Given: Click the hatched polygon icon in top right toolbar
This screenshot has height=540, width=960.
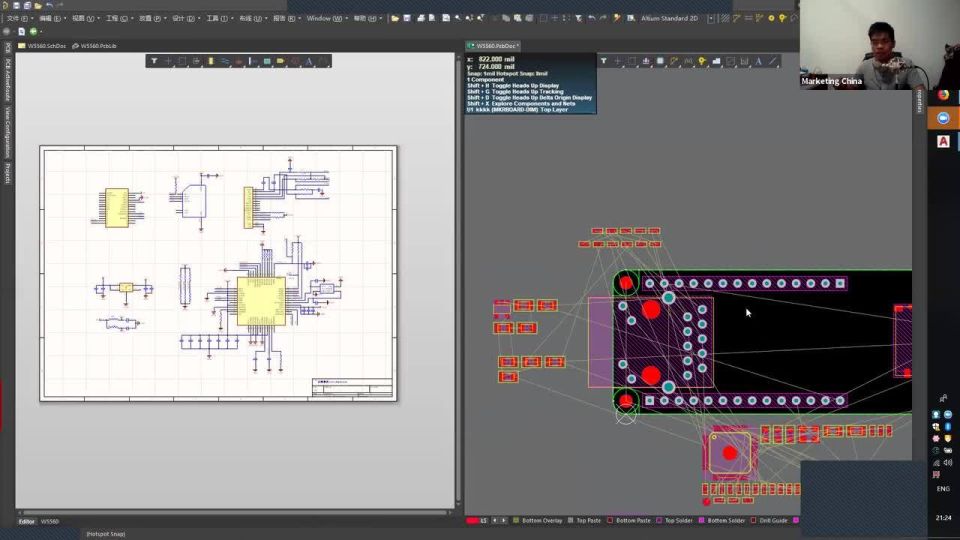Looking at the screenshot, I should point(726,18).
